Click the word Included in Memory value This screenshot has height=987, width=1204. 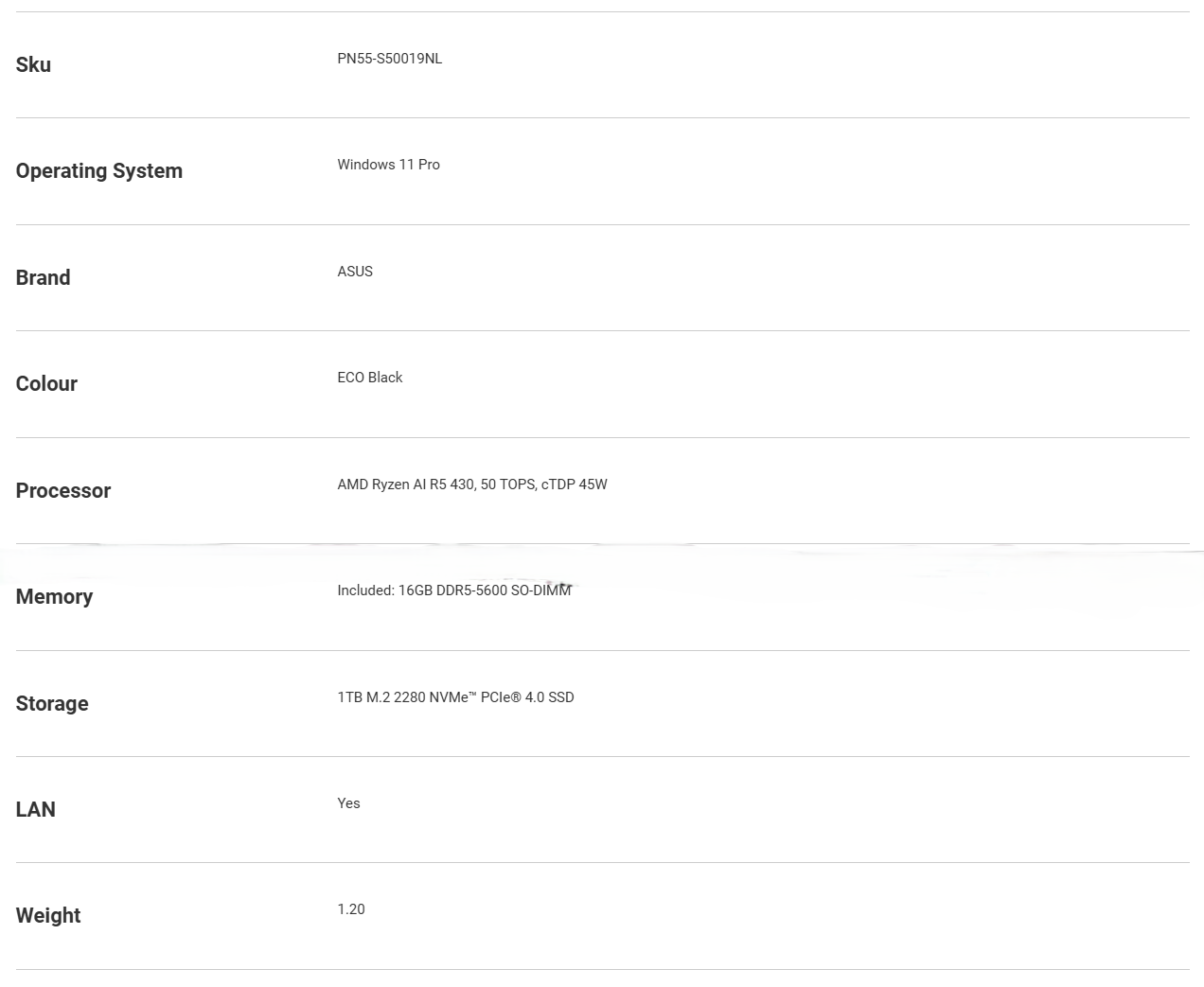(x=365, y=590)
